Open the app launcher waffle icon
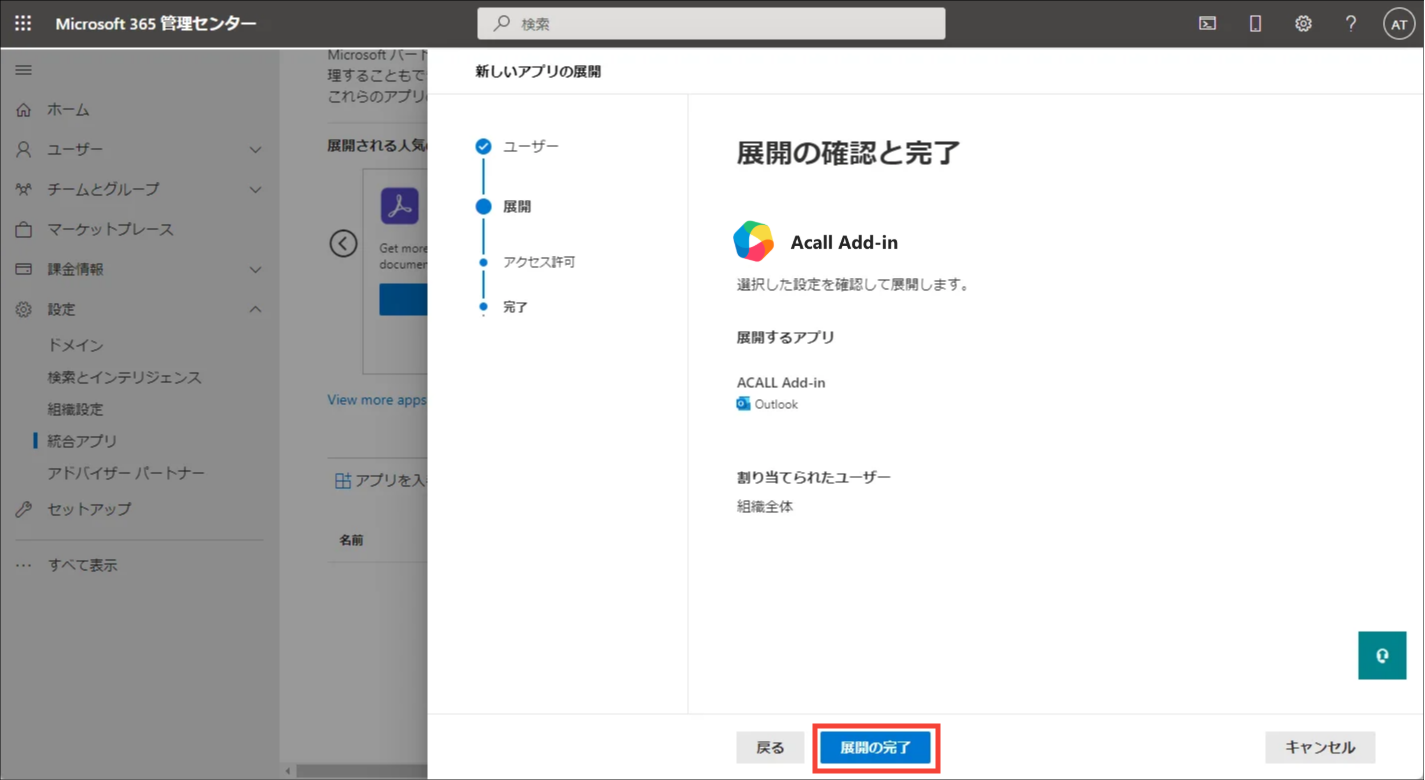 tap(23, 23)
